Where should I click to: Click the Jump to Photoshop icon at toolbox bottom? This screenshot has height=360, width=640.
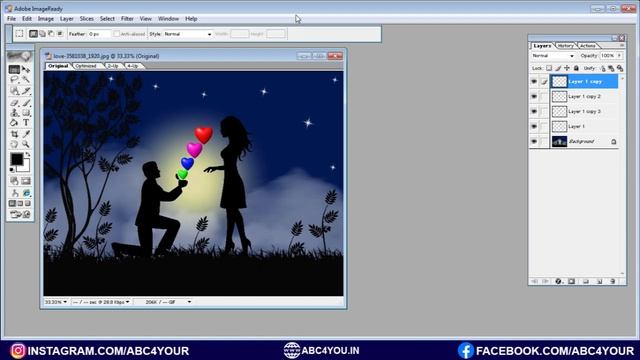pyautogui.click(x=20, y=214)
